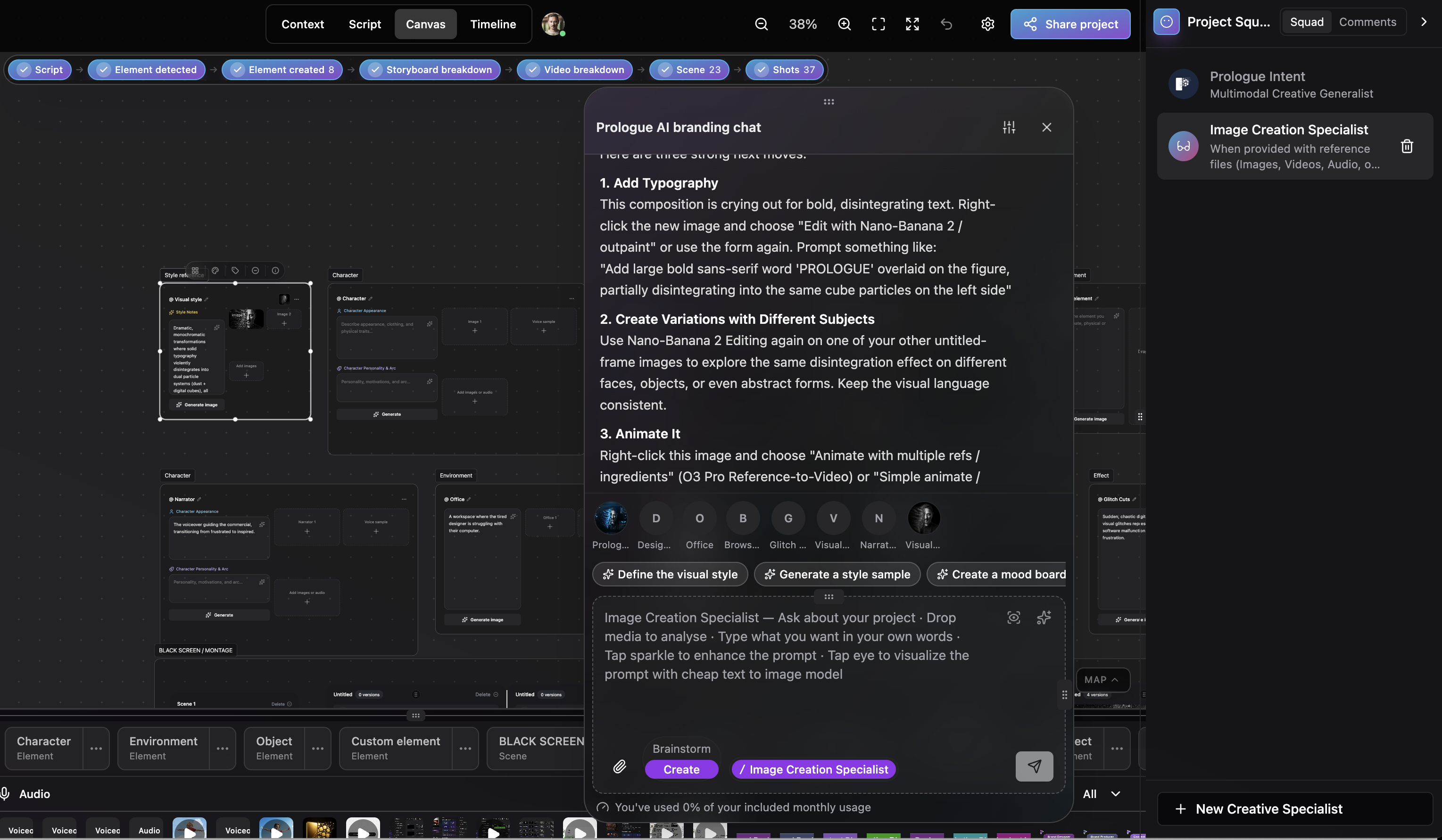Viewport: 1442px width, 840px height.
Task: Open Character element options menu
Action: (x=96, y=749)
